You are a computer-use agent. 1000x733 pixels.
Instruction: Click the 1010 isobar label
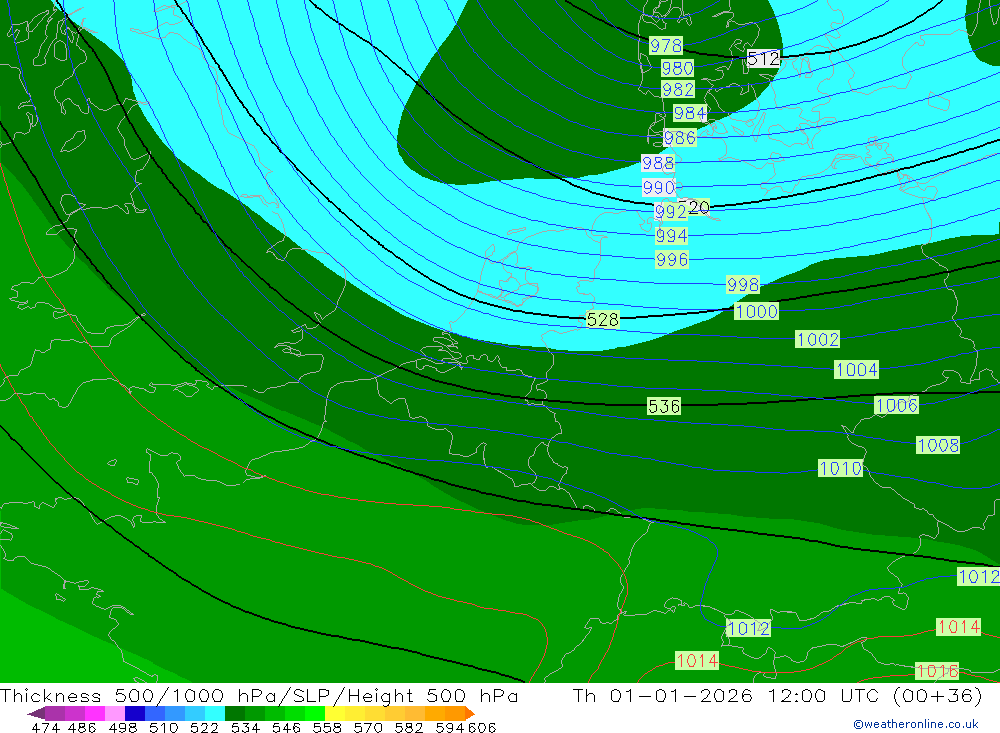(x=841, y=468)
